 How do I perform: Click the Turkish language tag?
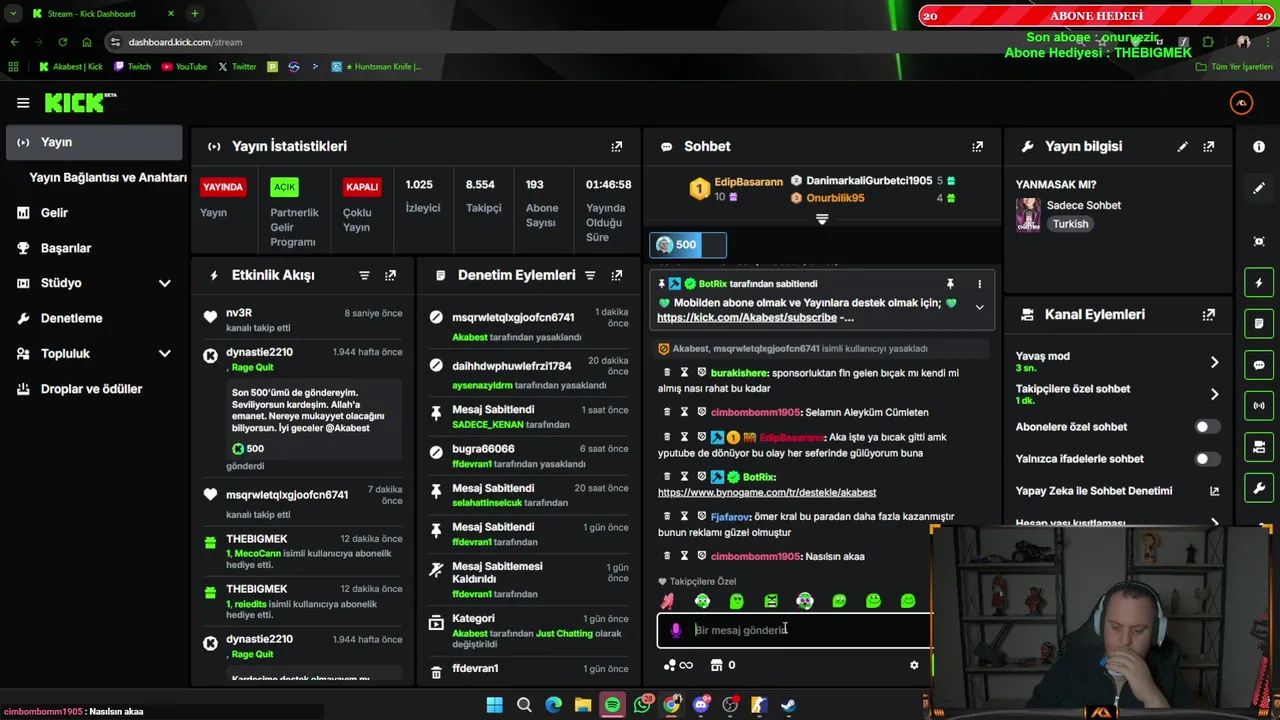(1070, 224)
